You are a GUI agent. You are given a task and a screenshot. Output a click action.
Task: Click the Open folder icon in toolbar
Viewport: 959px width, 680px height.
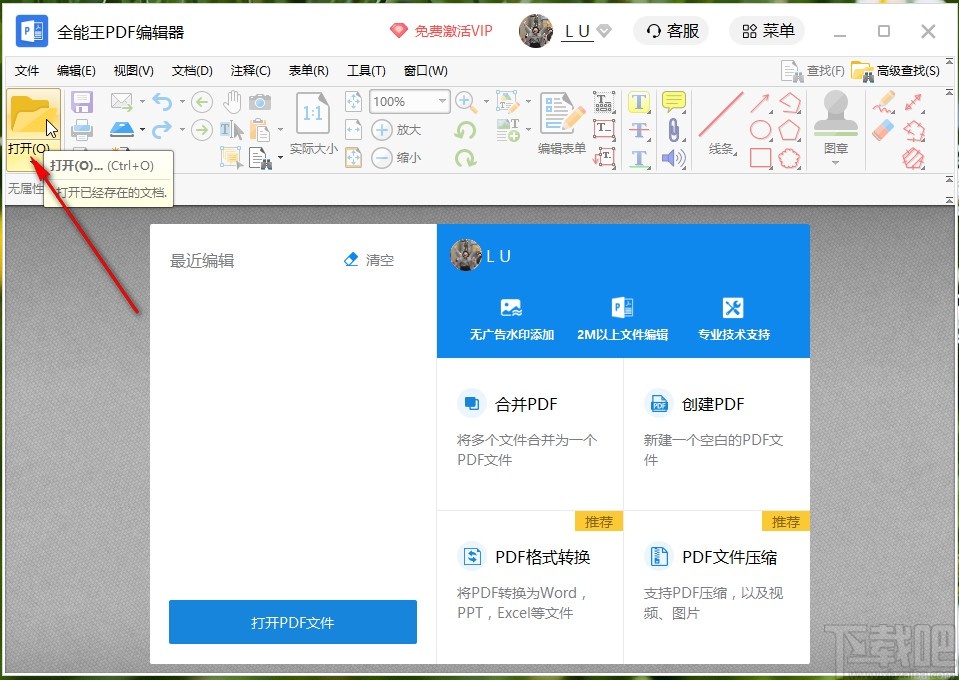click(x=33, y=116)
